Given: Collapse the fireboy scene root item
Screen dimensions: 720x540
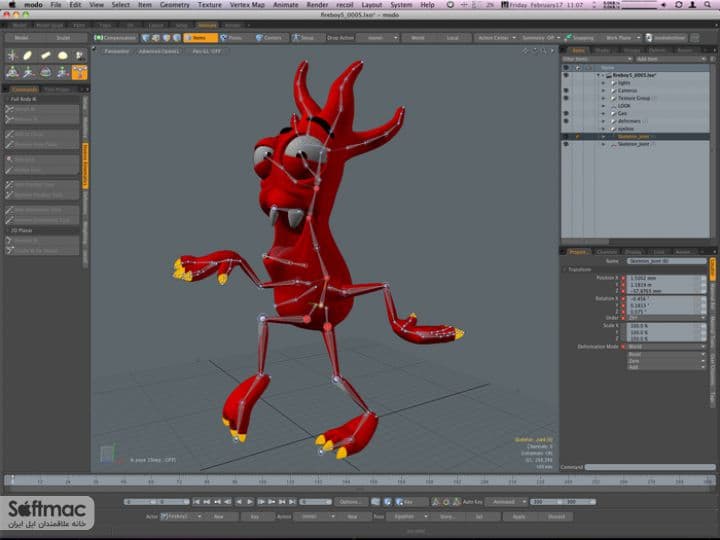Looking at the screenshot, I should click(598, 75).
